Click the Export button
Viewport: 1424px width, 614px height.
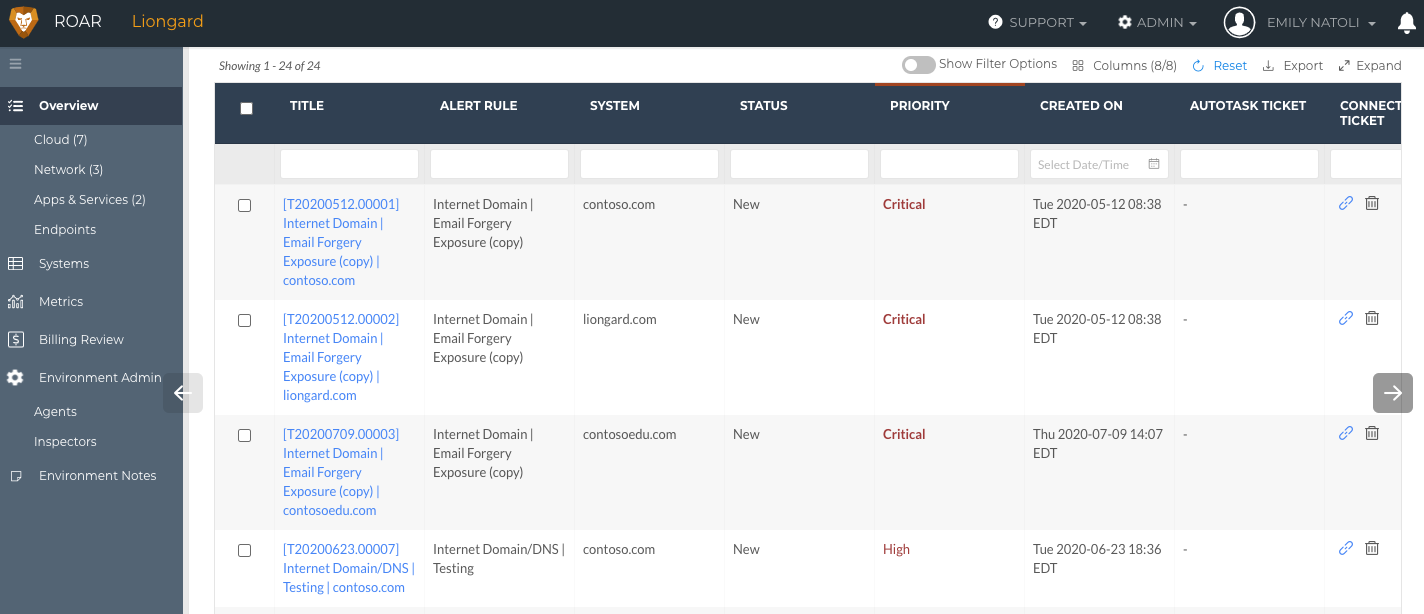[x=1293, y=65]
